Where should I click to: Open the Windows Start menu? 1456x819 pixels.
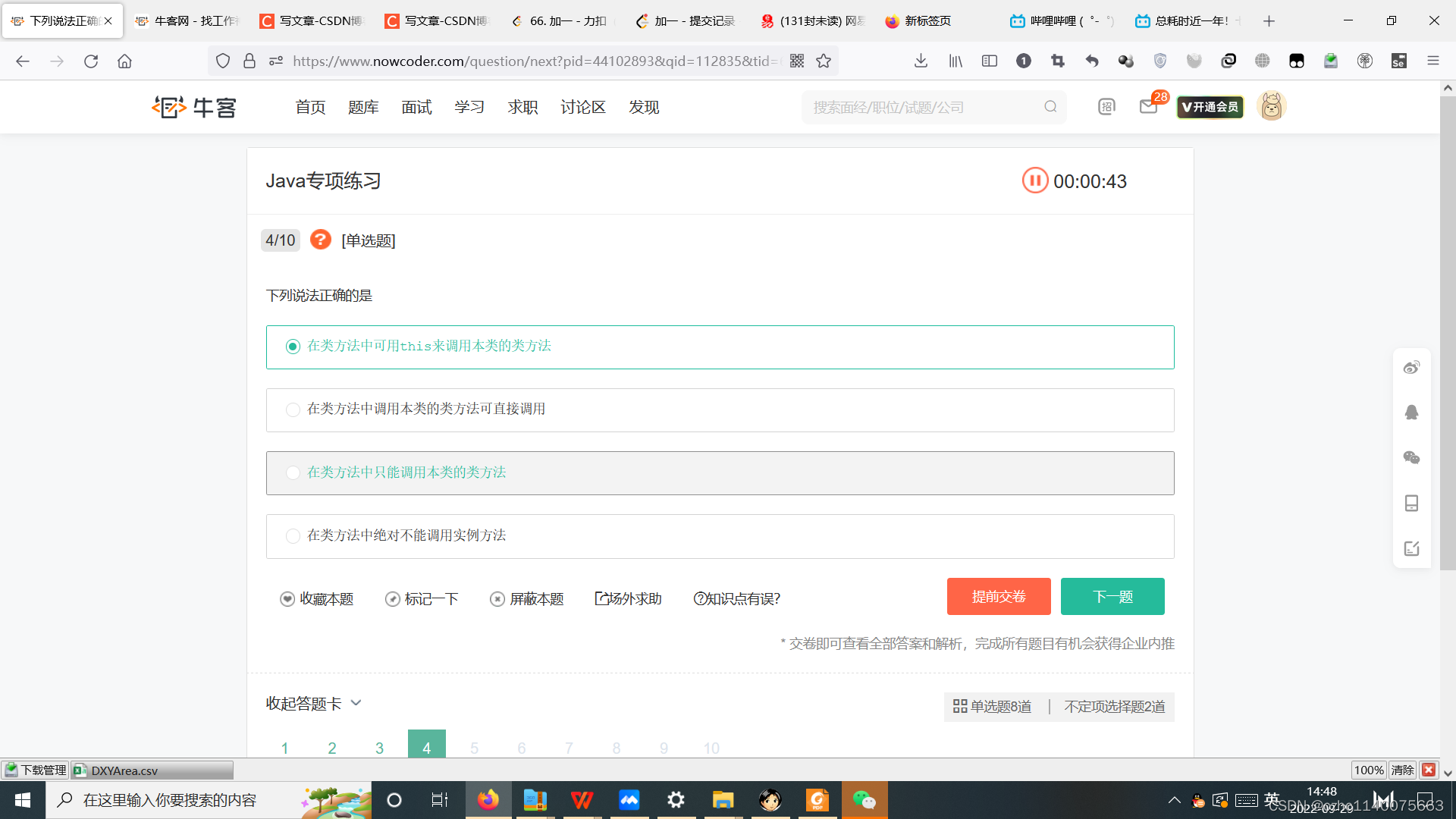click(x=23, y=799)
